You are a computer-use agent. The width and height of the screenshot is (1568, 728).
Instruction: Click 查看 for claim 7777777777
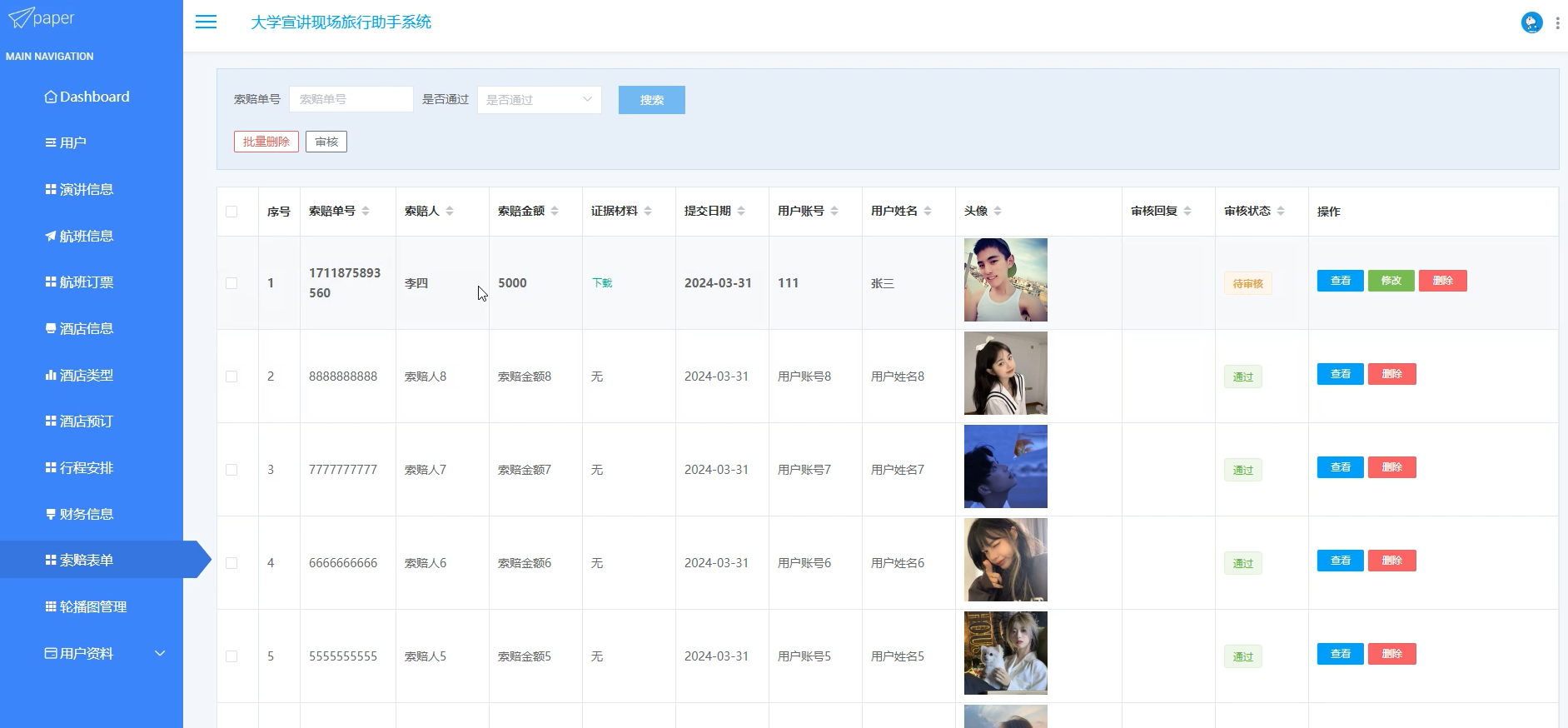(1341, 467)
